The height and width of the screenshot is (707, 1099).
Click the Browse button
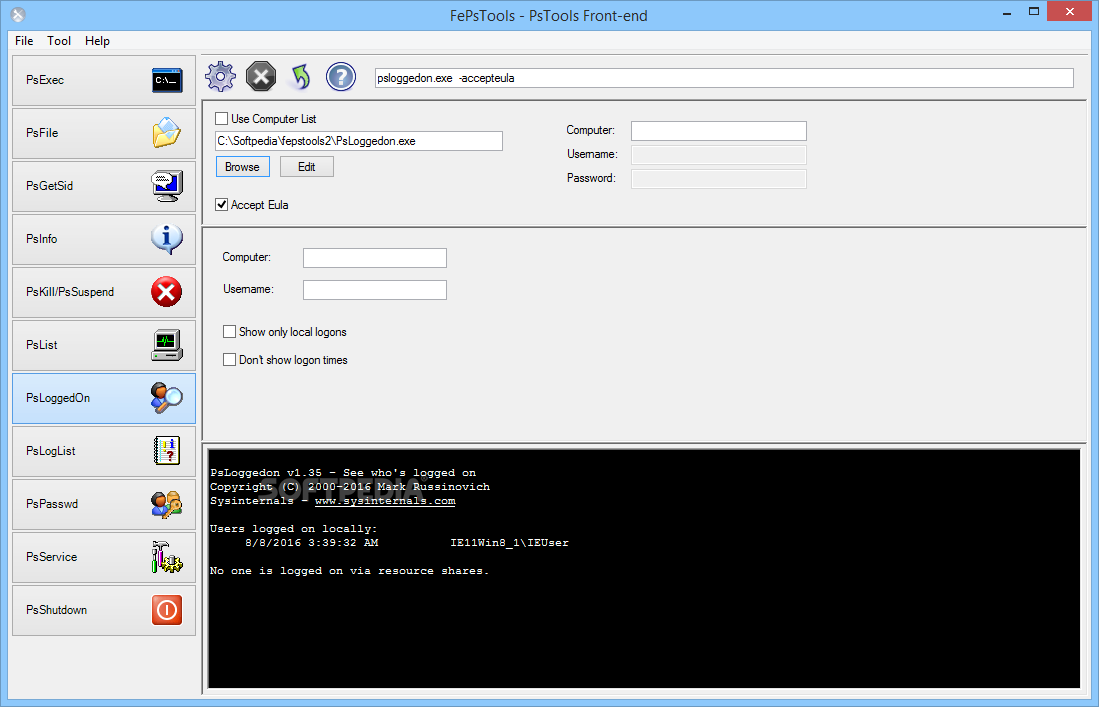243,167
